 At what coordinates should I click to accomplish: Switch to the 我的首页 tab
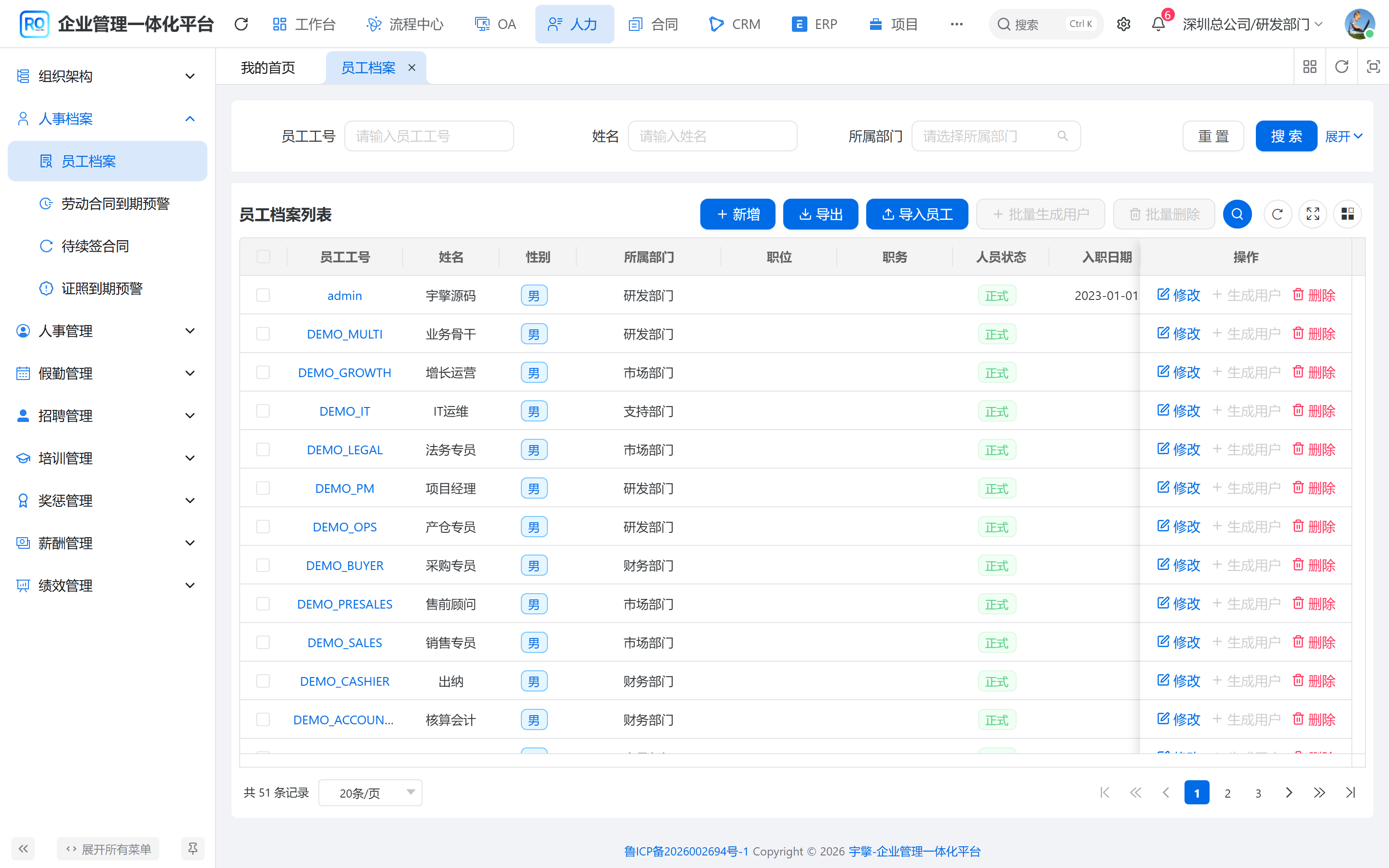click(x=268, y=68)
